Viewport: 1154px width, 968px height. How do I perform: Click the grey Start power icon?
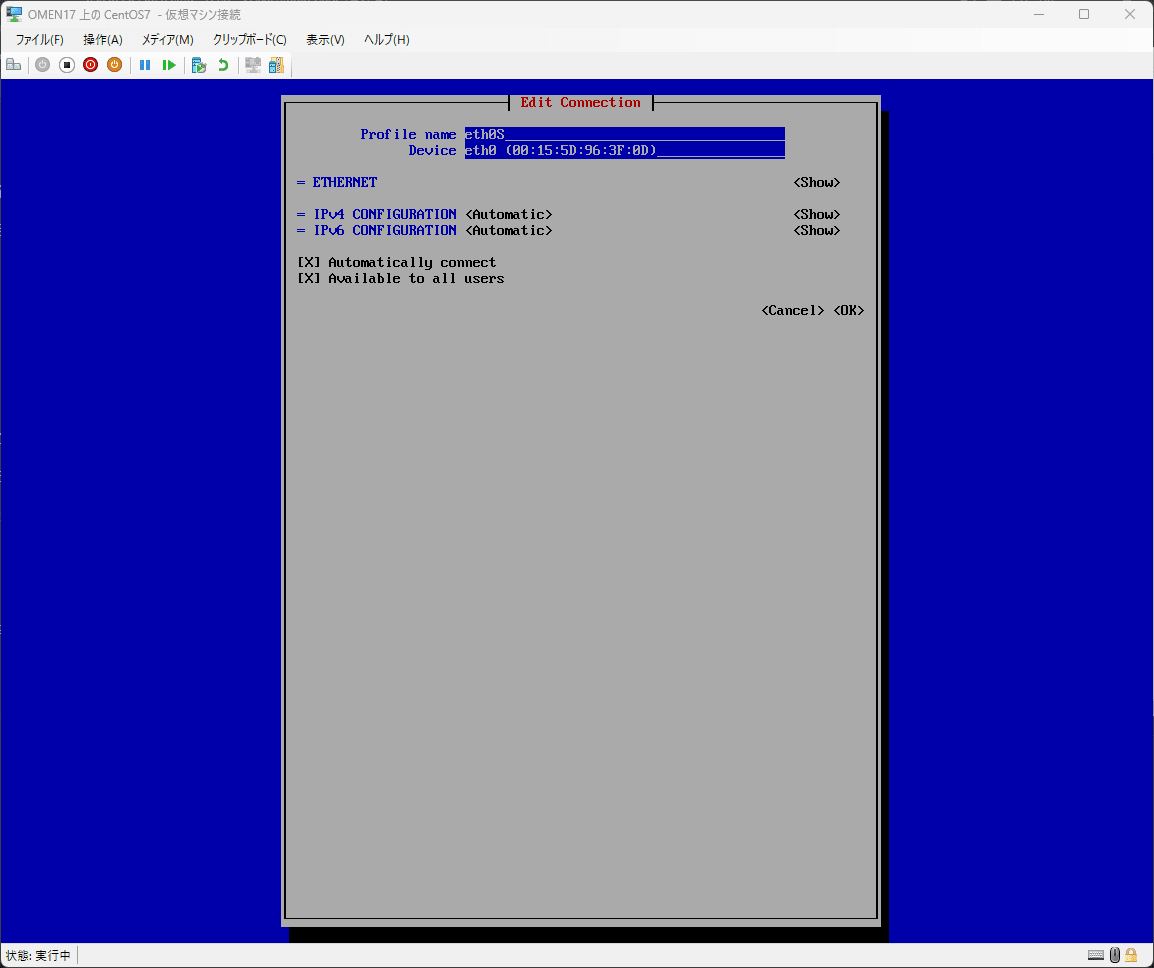43,65
